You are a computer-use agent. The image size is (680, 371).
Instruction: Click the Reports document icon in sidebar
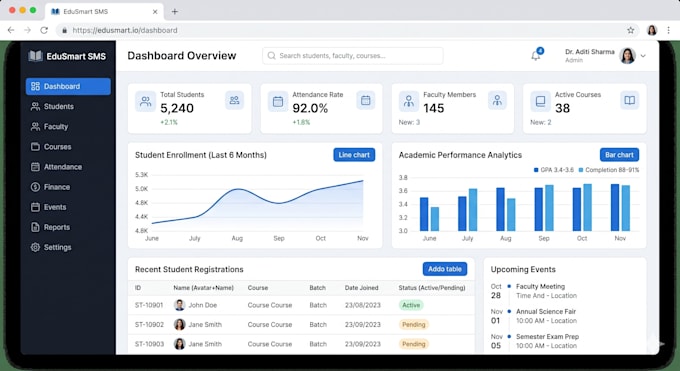(x=35, y=227)
